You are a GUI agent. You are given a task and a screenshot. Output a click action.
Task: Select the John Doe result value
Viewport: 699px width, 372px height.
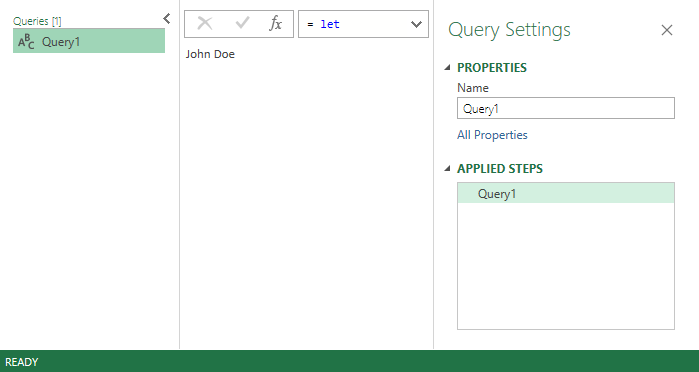[x=210, y=54]
